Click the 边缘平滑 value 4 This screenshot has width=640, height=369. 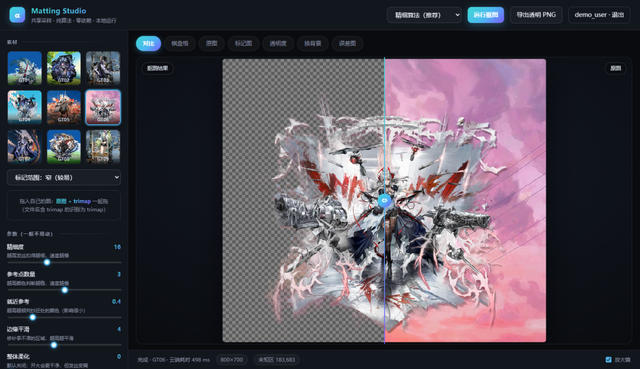click(119, 329)
